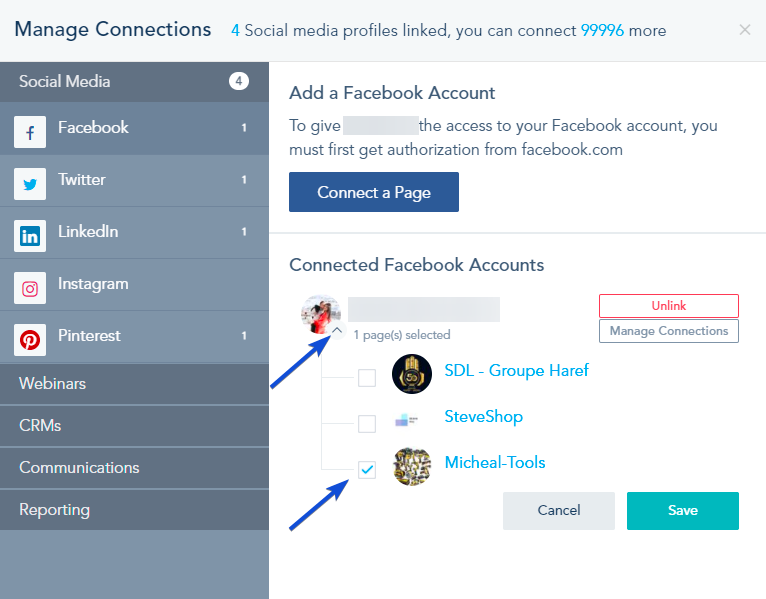
Task: Uncheck the Micheal-Tools checkbox
Action: pos(367,470)
